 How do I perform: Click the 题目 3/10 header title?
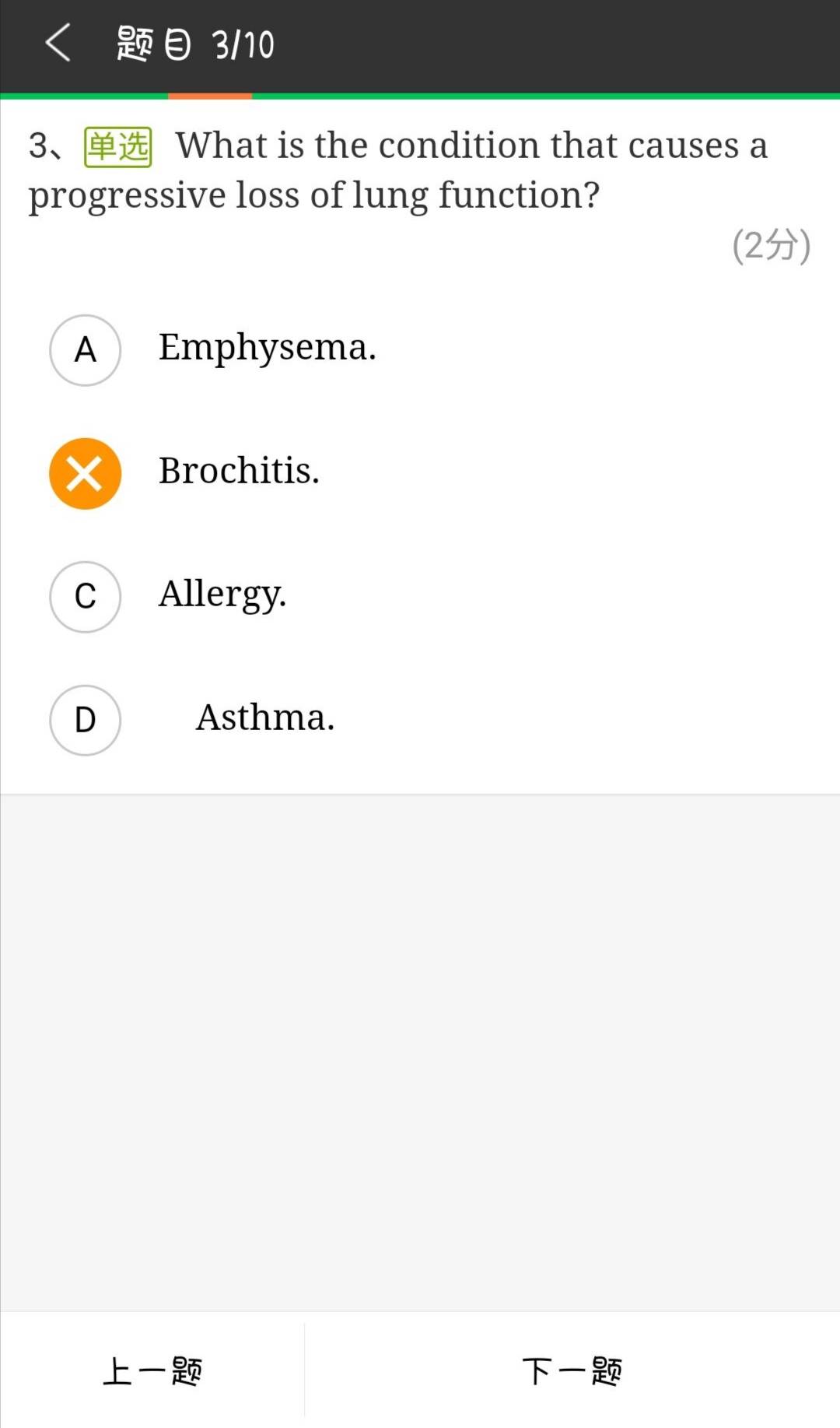[x=195, y=44]
